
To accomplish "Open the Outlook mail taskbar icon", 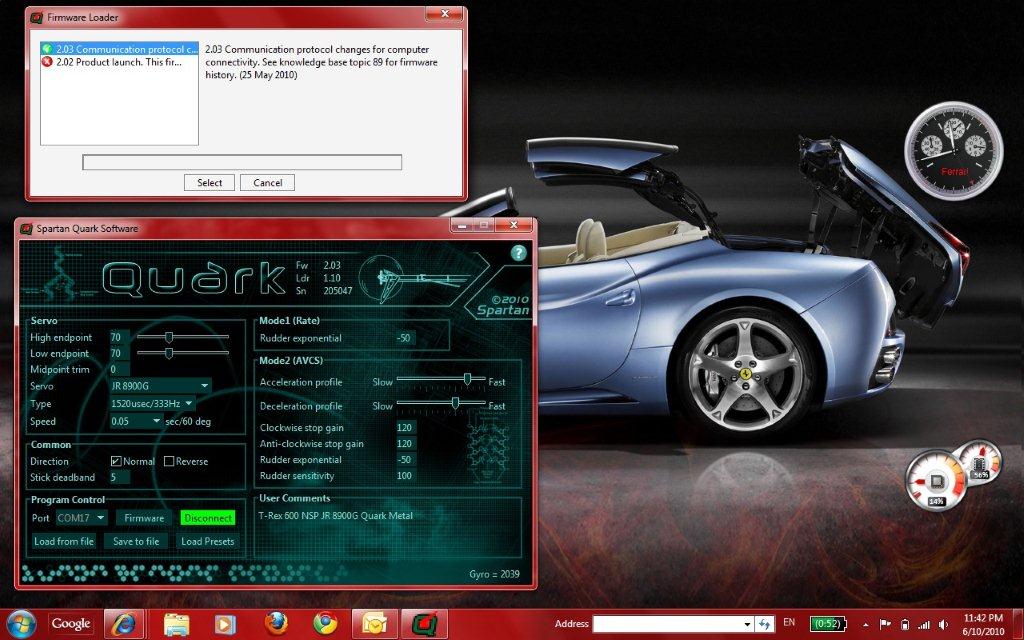I will pos(375,624).
